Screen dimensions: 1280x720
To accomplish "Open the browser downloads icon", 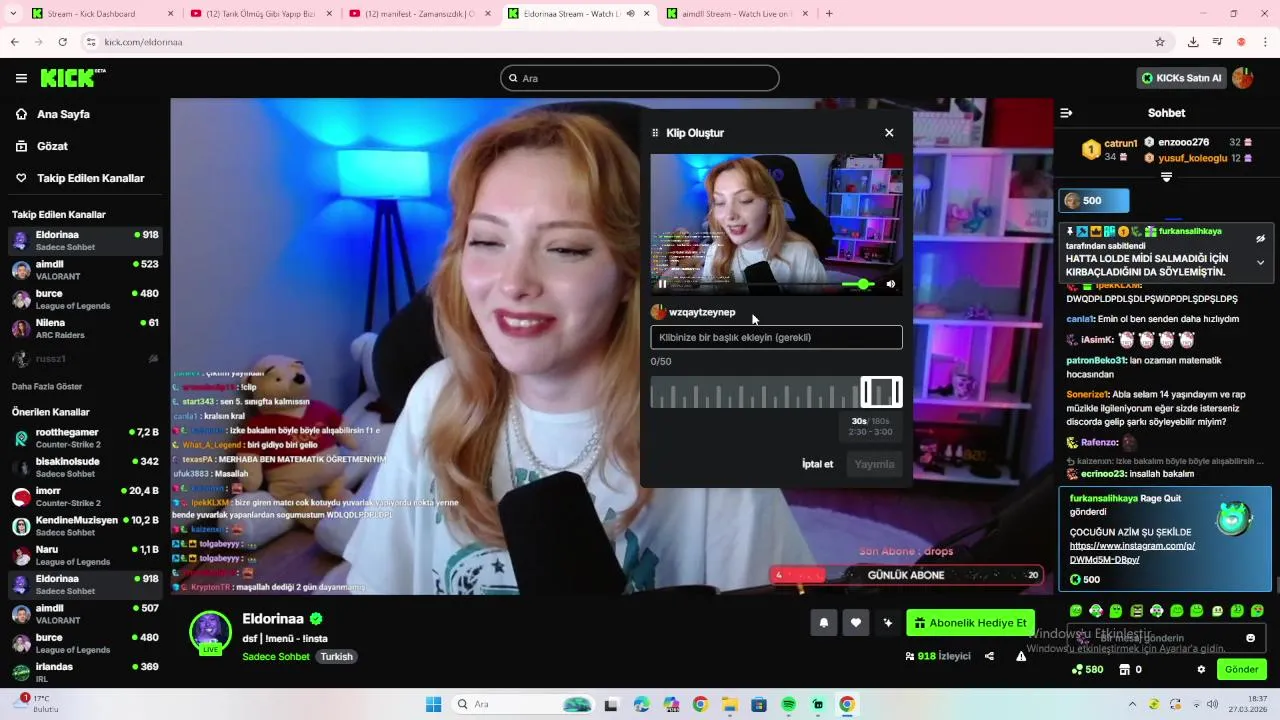I will (1193, 42).
